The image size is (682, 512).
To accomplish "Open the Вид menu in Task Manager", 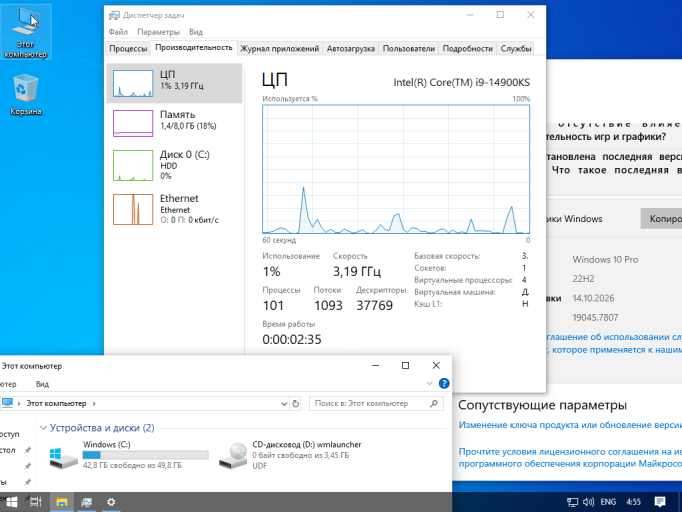I will coord(196,32).
